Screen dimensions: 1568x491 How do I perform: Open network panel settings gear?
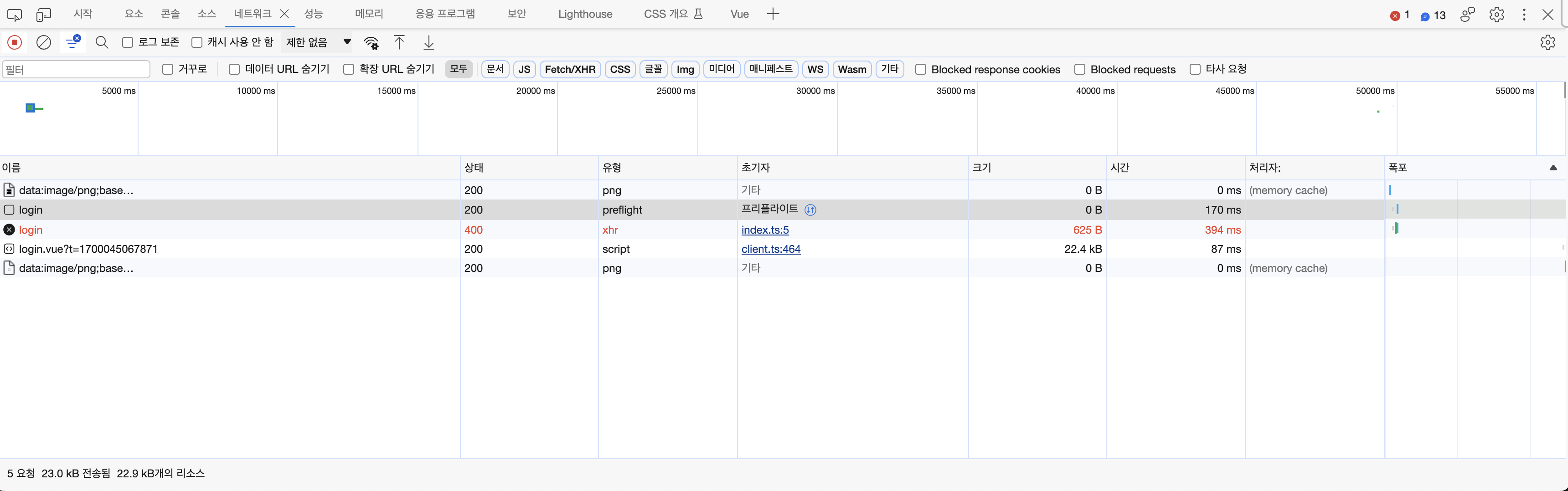(x=1548, y=42)
